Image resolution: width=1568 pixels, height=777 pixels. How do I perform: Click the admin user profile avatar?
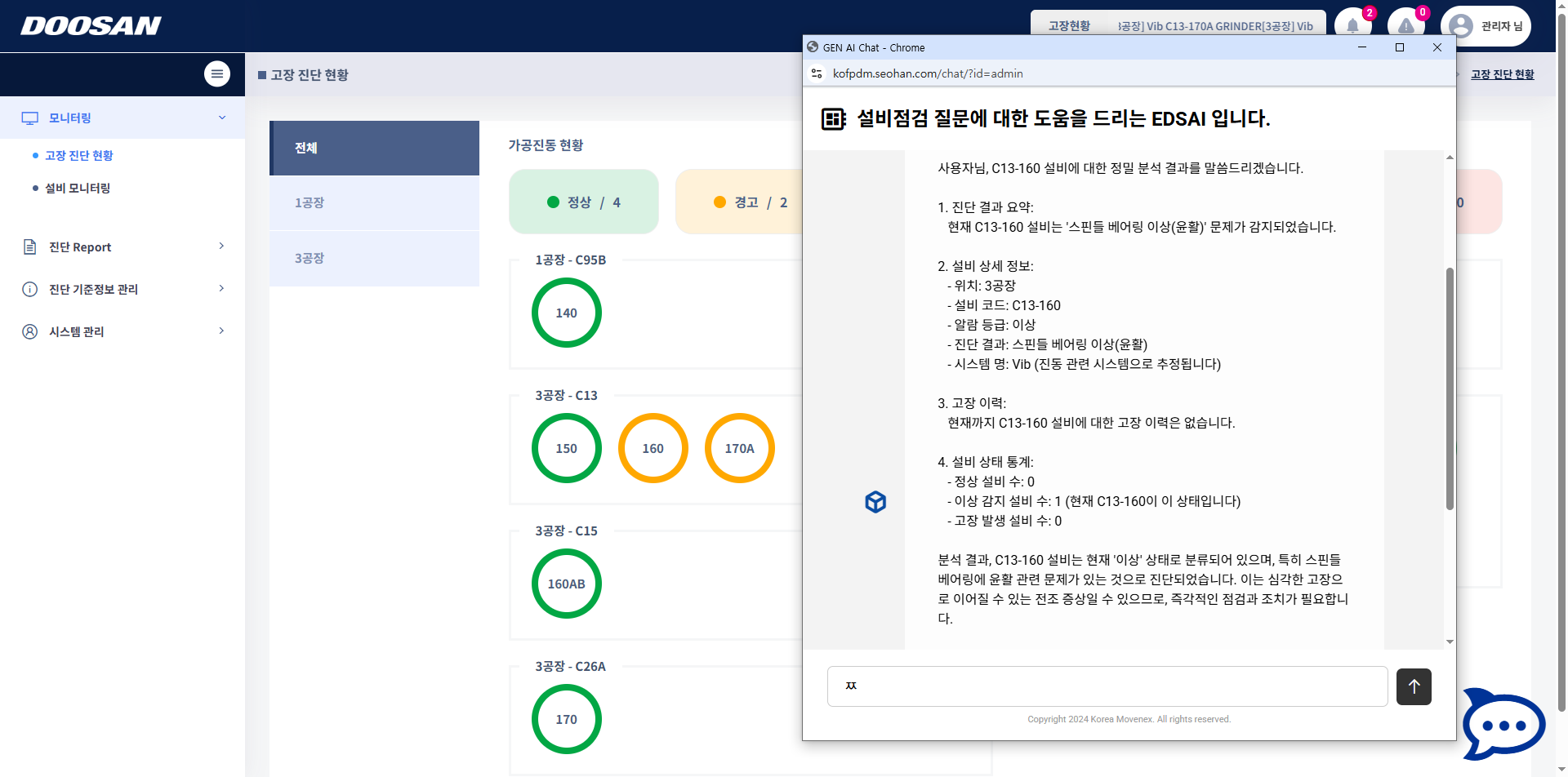1461,26
